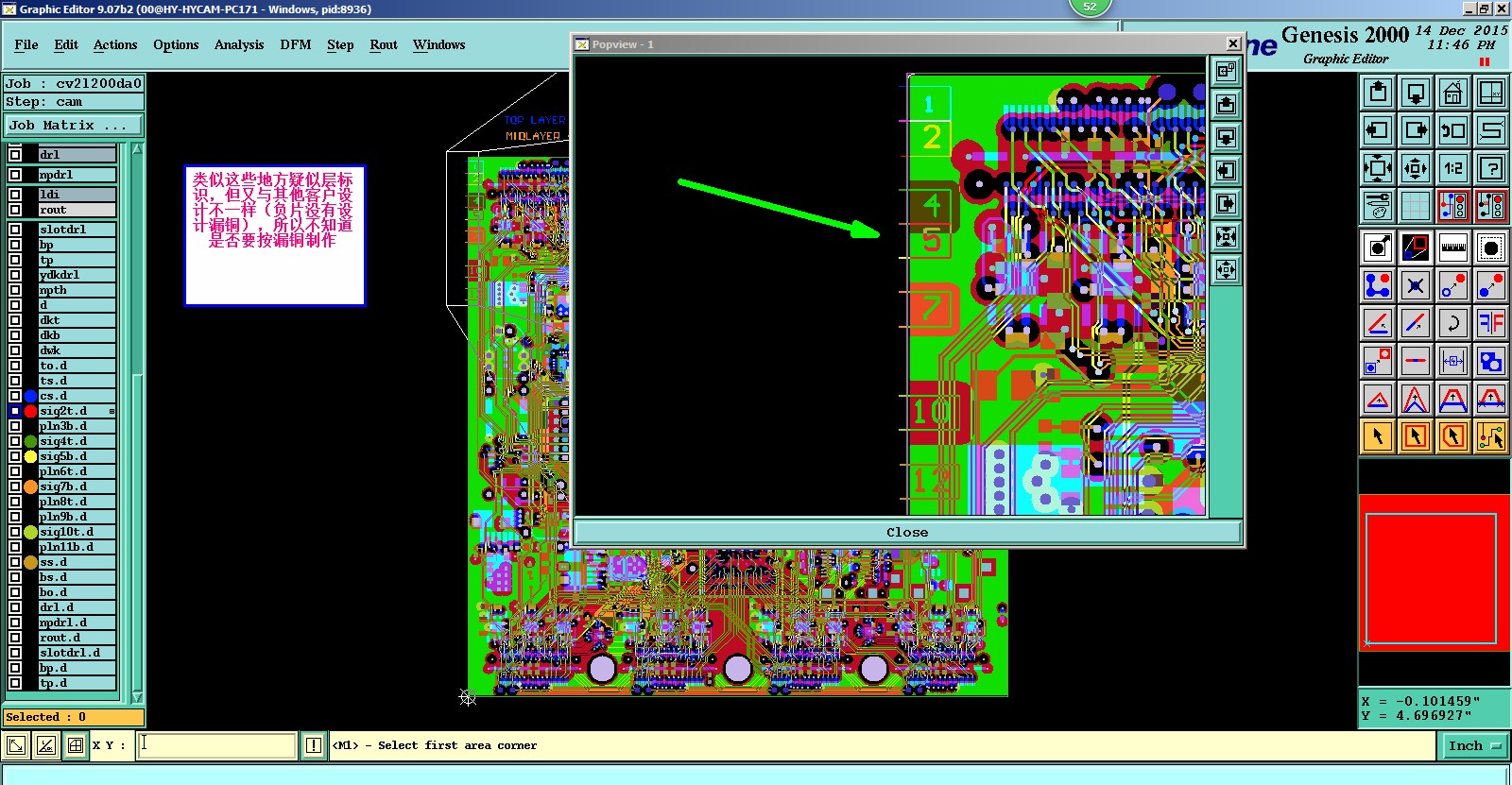Click Popview pan up icon
The width and height of the screenshot is (1512, 785).
1226,104
